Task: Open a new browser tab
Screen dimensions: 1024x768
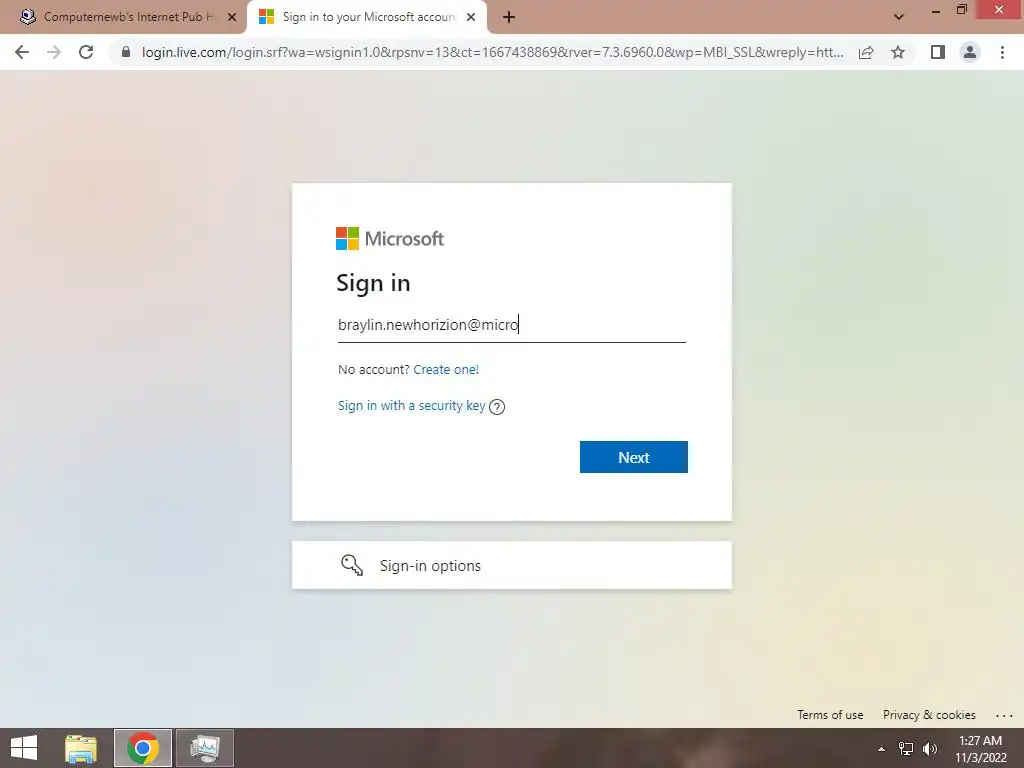Action: tap(509, 17)
